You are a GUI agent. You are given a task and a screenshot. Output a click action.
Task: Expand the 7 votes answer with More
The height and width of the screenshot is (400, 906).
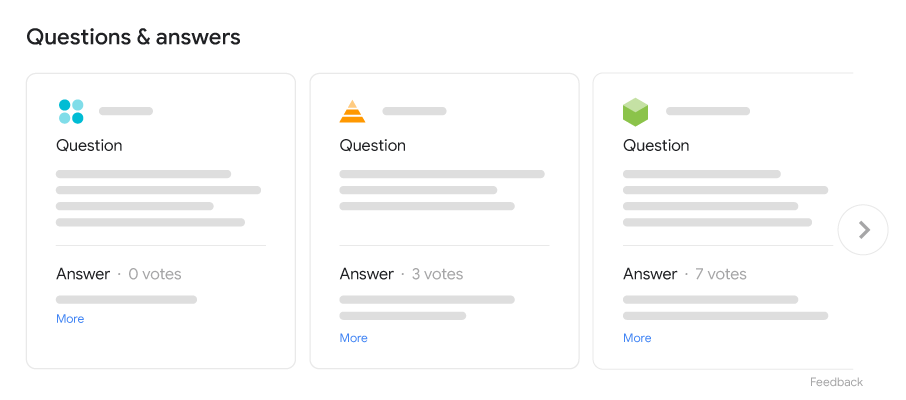(637, 338)
